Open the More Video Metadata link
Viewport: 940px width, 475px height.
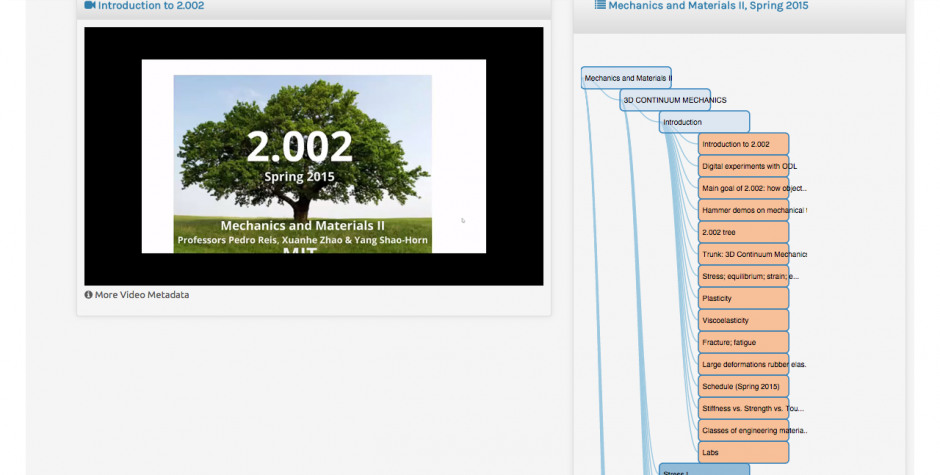[x=141, y=295]
